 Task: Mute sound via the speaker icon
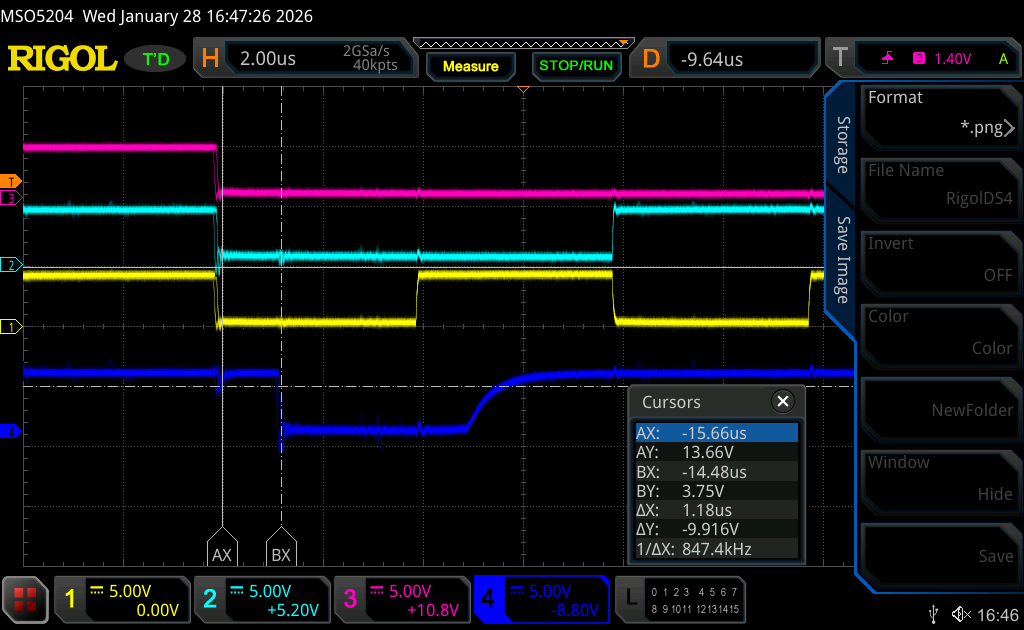[x=961, y=613]
